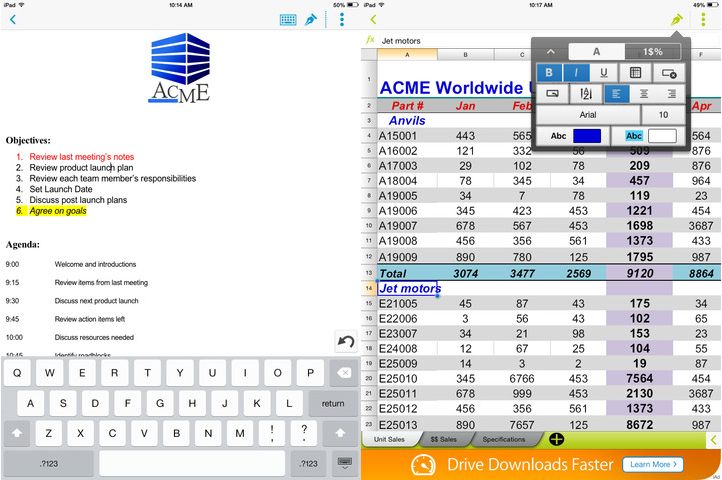The width and height of the screenshot is (722, 480).
Task: Open the Specifications sheet tab
Action: coord(504,439)
